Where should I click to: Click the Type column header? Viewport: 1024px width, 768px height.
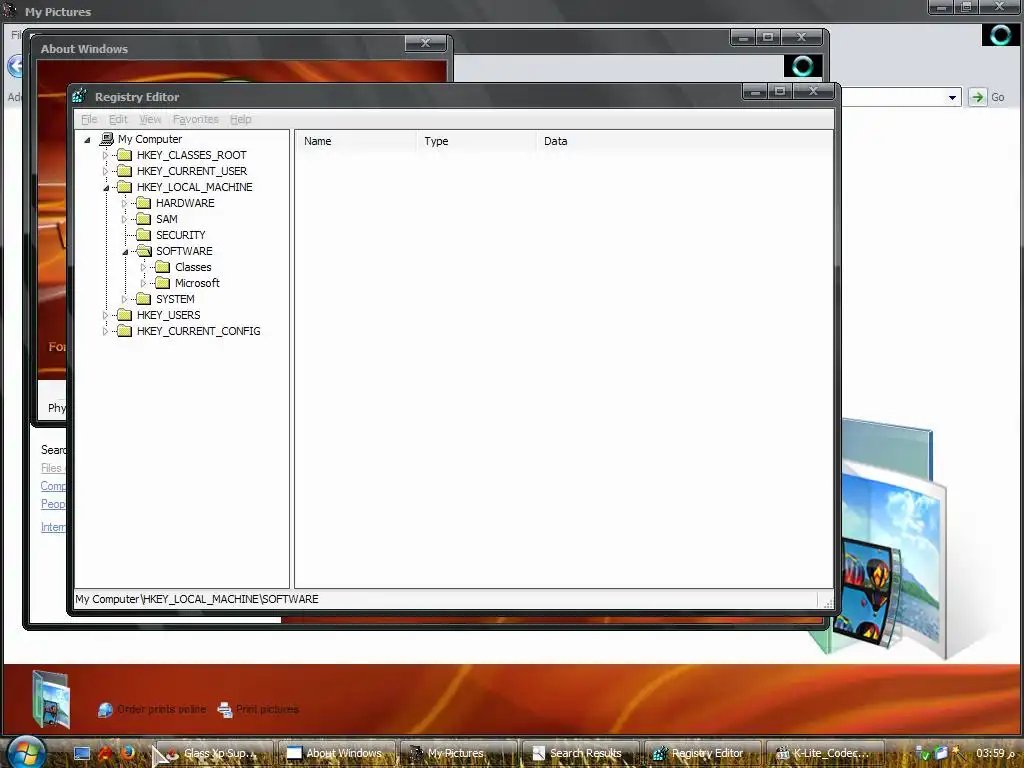click(476, 141)
